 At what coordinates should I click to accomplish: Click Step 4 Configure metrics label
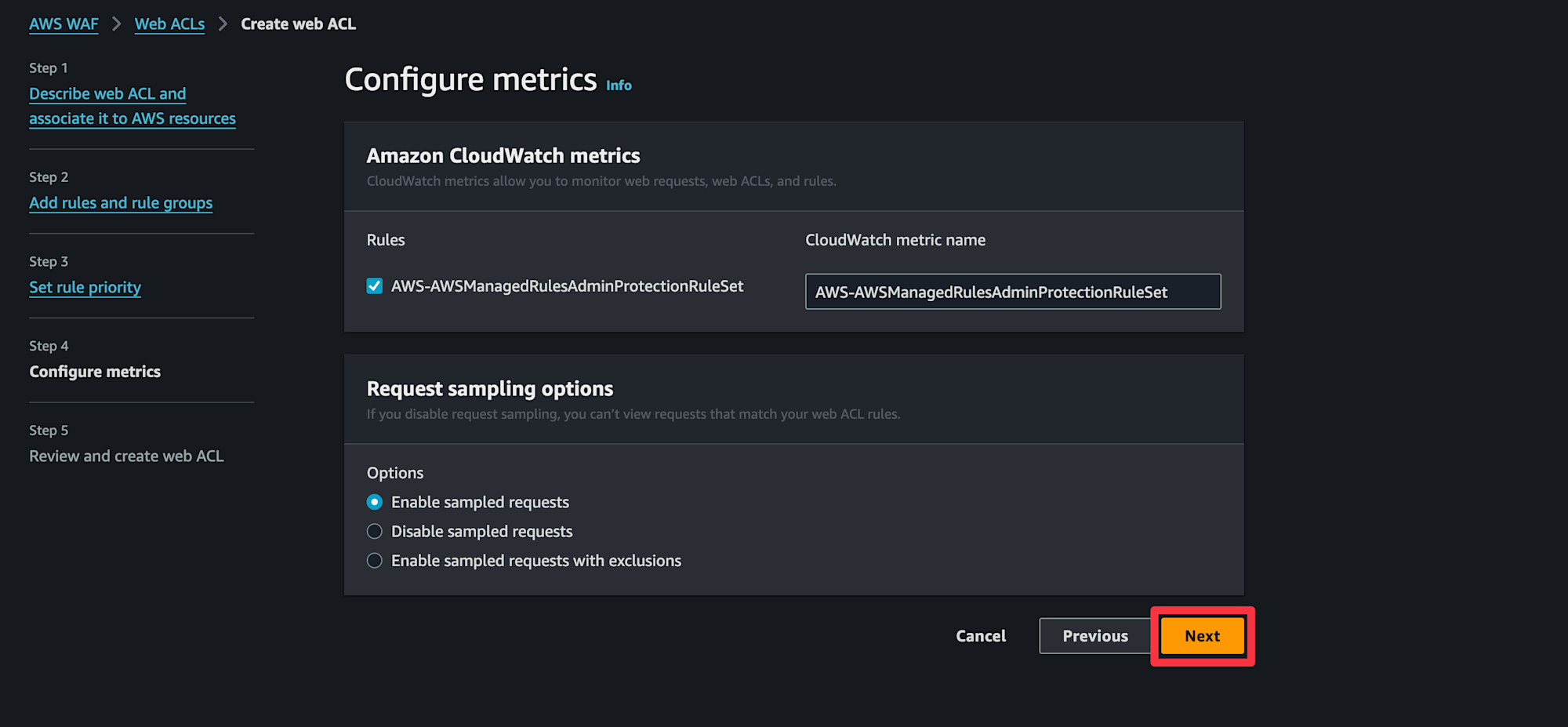(95, 372)
